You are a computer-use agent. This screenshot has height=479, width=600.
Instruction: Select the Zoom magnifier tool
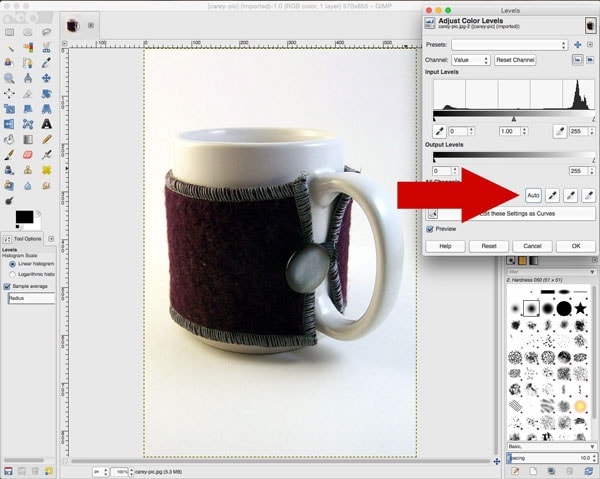pyautogui.click(x=9, y=78)
